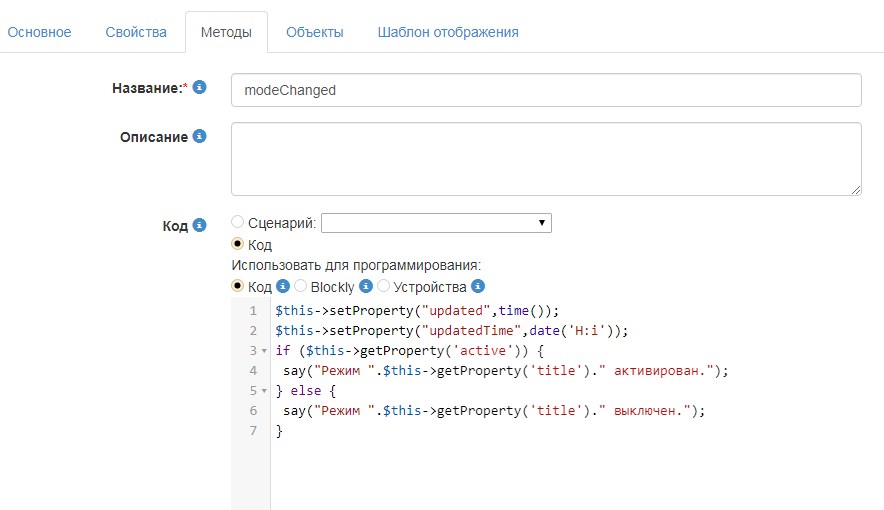Click inside the Описание text area
The width and height of the screenshot is (884, 510).
tap(546, 159)
